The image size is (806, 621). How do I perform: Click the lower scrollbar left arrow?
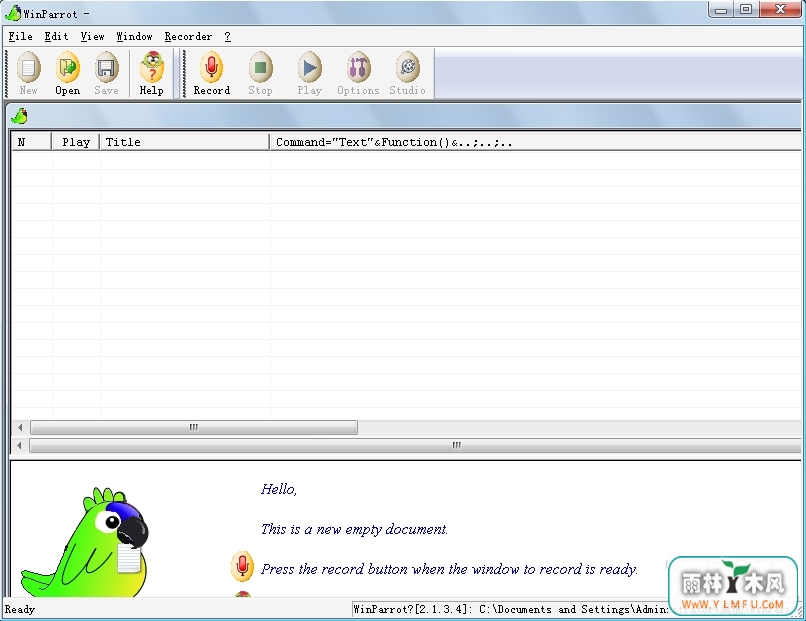pyautogui.click(x=20, y=445)
